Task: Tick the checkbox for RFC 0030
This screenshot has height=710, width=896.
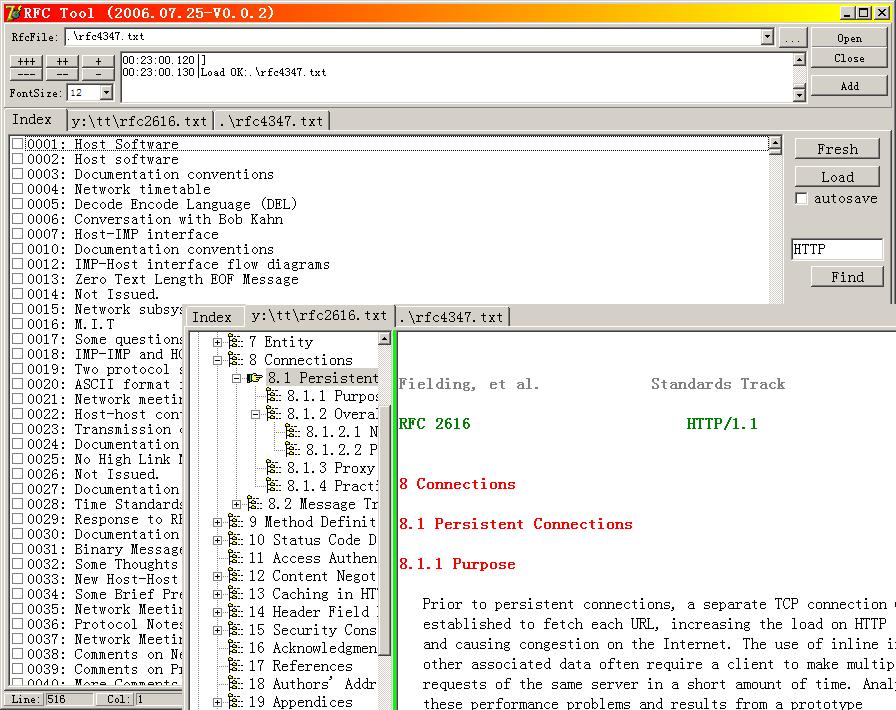Action: tap(18, 534)
